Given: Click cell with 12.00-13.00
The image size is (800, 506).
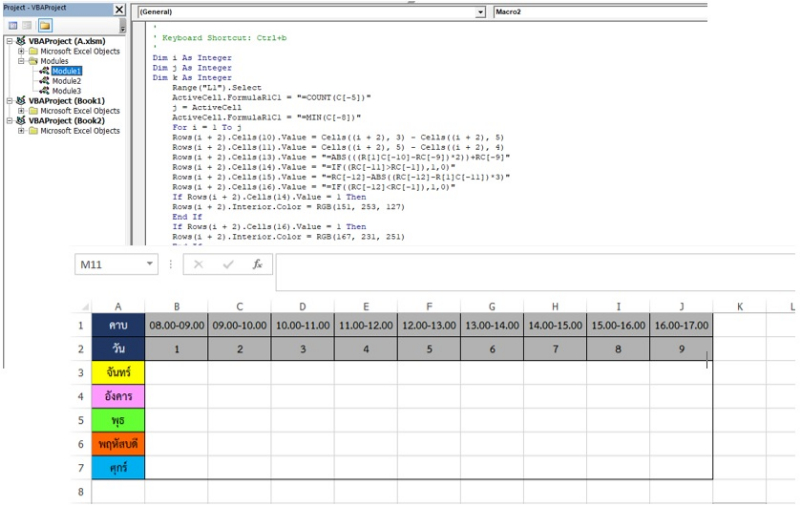Looking at the screenshot, I should pos(429,325).
